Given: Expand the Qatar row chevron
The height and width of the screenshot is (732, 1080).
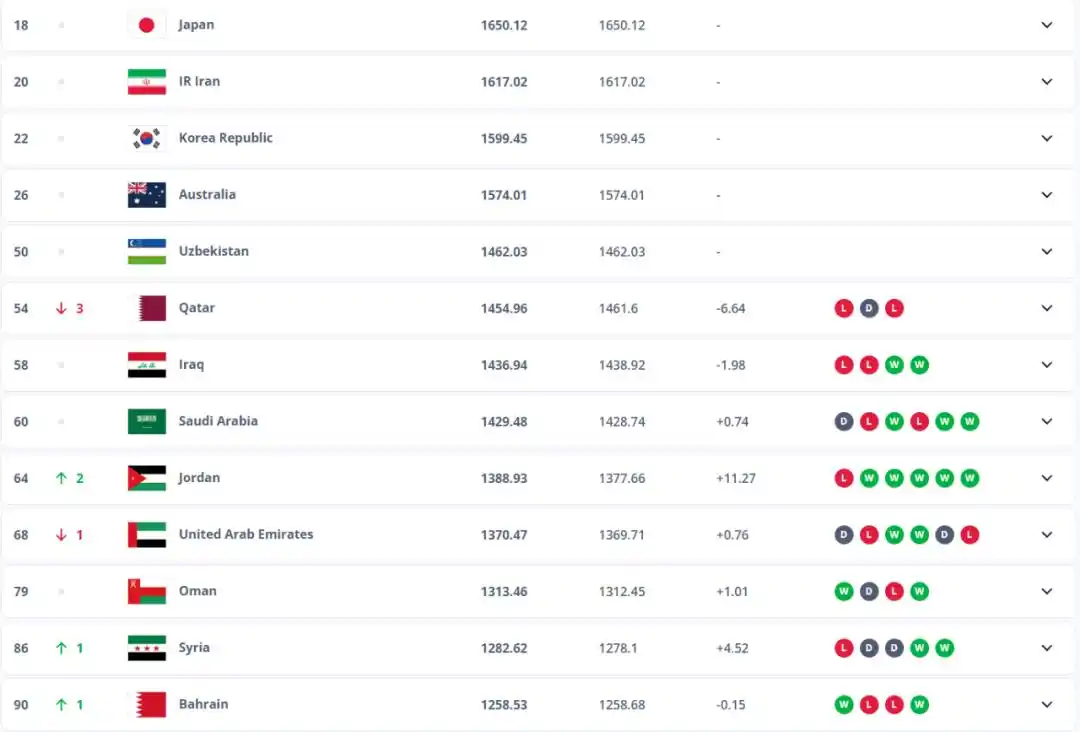Looking at the screenshot, I should [x=1047, y=308].
